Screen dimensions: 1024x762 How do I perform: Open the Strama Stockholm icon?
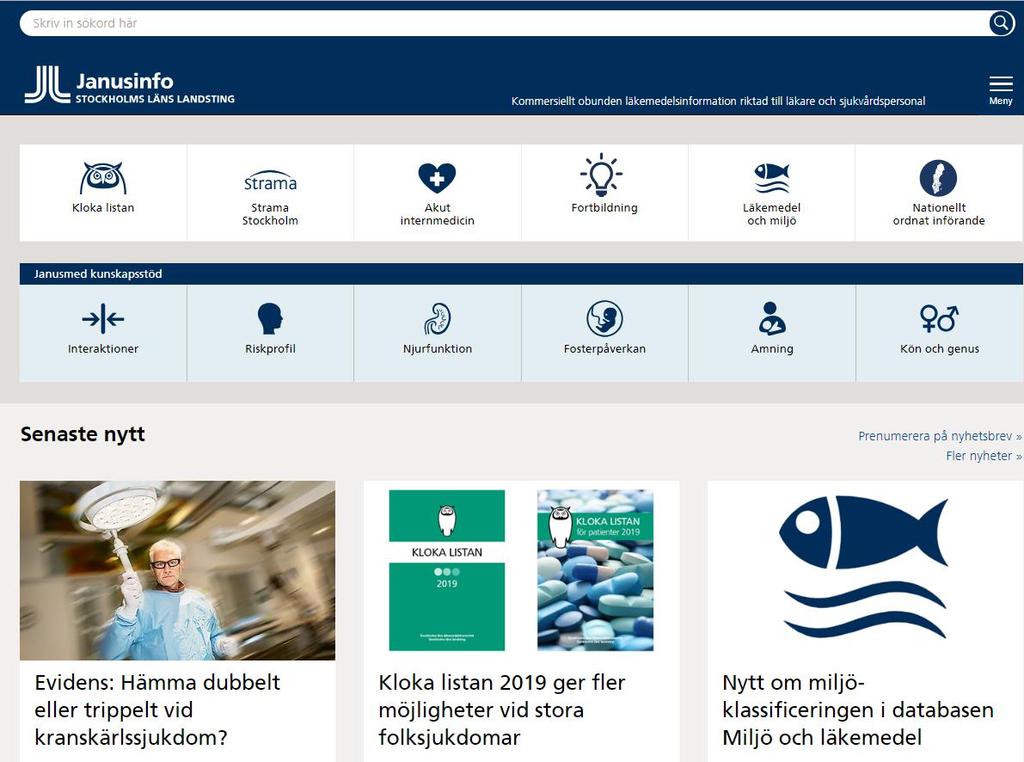click(x=270, y=181)
